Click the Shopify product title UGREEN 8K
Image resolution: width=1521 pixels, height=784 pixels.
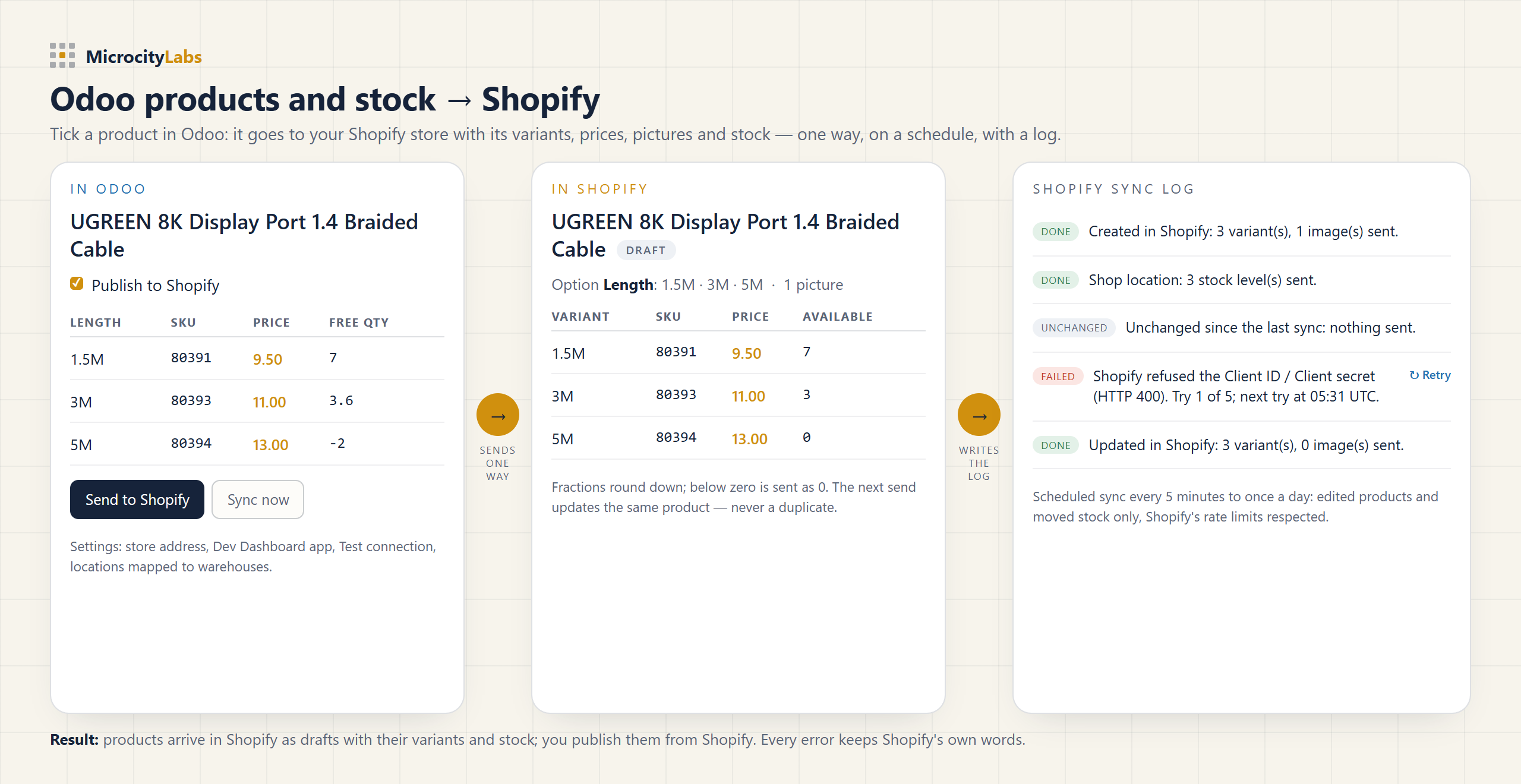[x=725, y=235]
